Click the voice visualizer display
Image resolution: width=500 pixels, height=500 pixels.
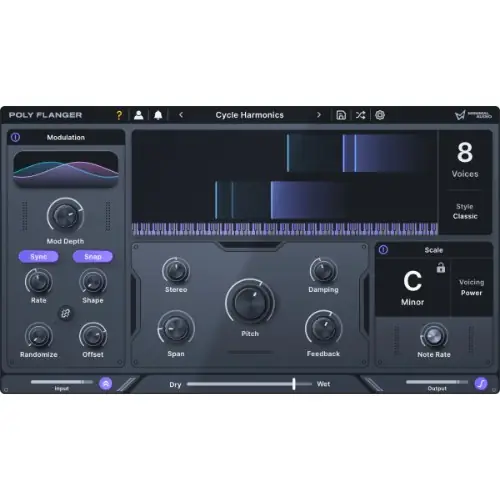pyautogui.click(x=285, y=177)
